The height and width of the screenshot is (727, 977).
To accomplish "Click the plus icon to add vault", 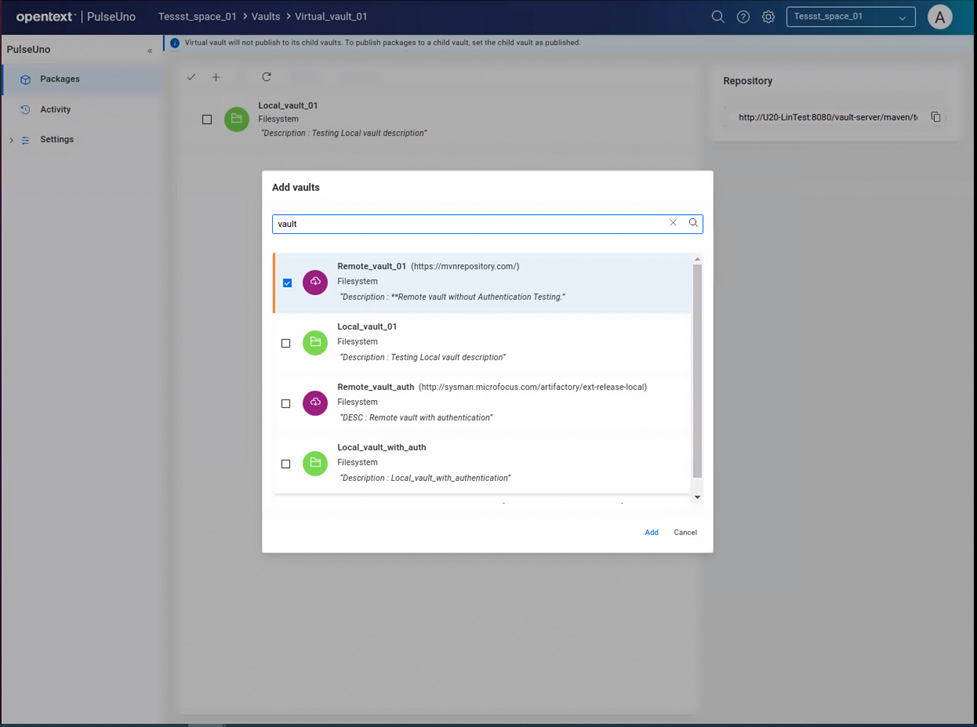I will [x=216, y=77].
